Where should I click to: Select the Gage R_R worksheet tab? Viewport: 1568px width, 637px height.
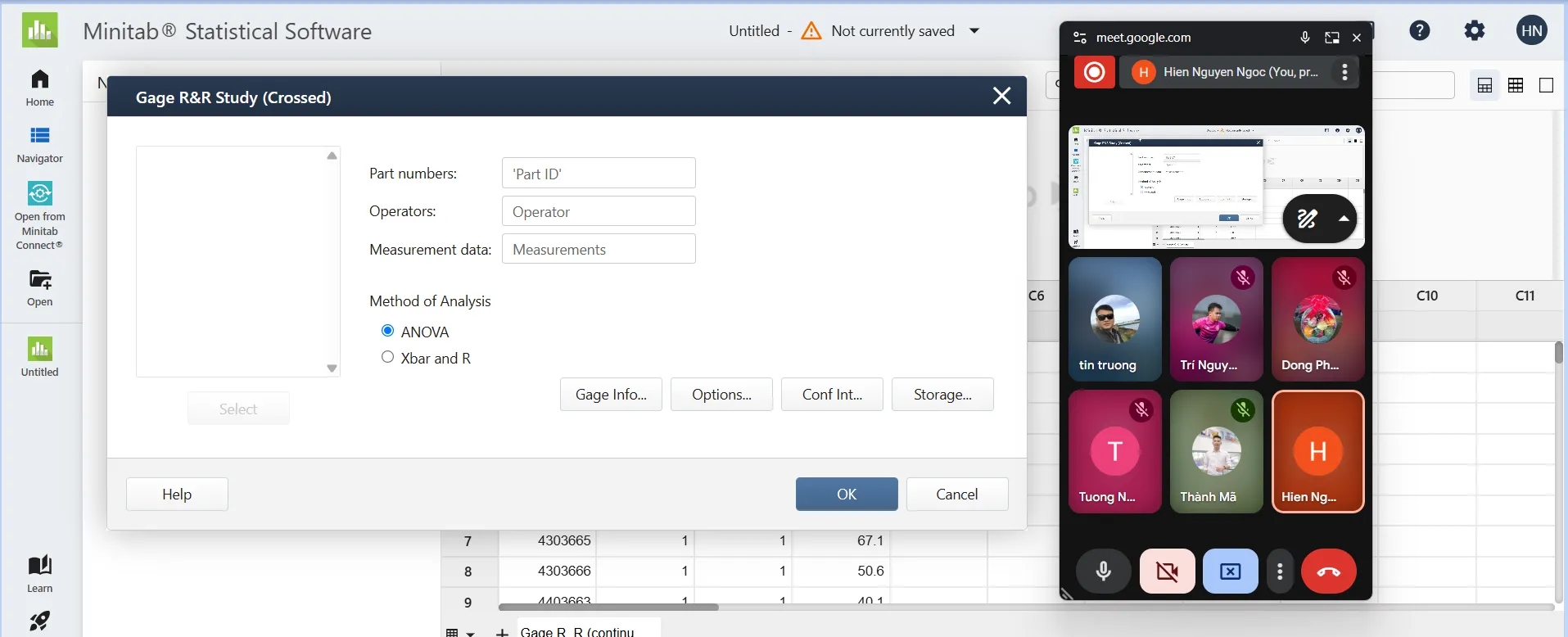pyautogui.click(x=577, y=631)
